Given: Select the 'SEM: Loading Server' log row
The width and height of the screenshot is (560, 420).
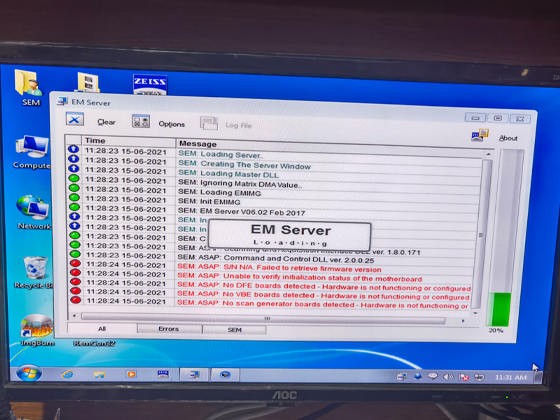Looking at the screenshot, I should [275, 154].
